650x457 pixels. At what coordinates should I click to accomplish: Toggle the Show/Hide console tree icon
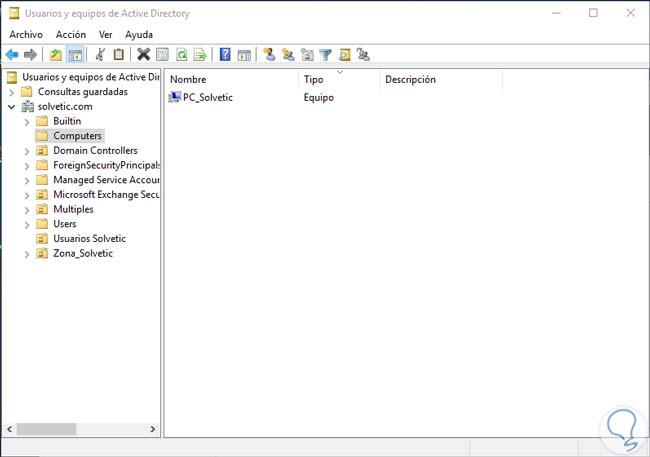pyautogui.click(x=75, y=54)
